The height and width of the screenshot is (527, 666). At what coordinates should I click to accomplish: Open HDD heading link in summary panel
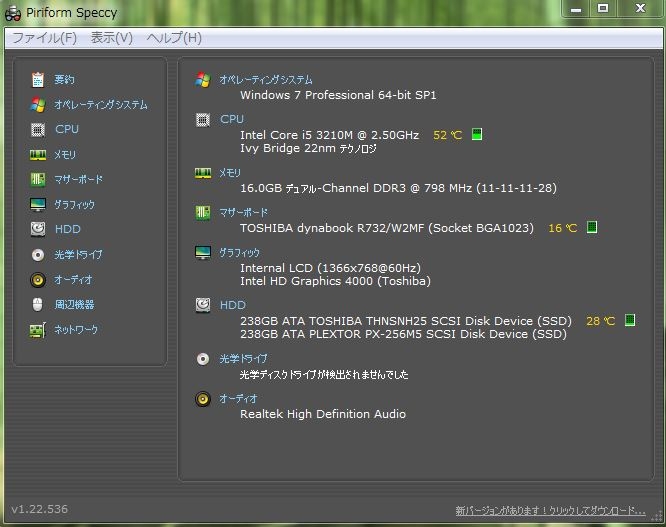click(x=233, y=305)
